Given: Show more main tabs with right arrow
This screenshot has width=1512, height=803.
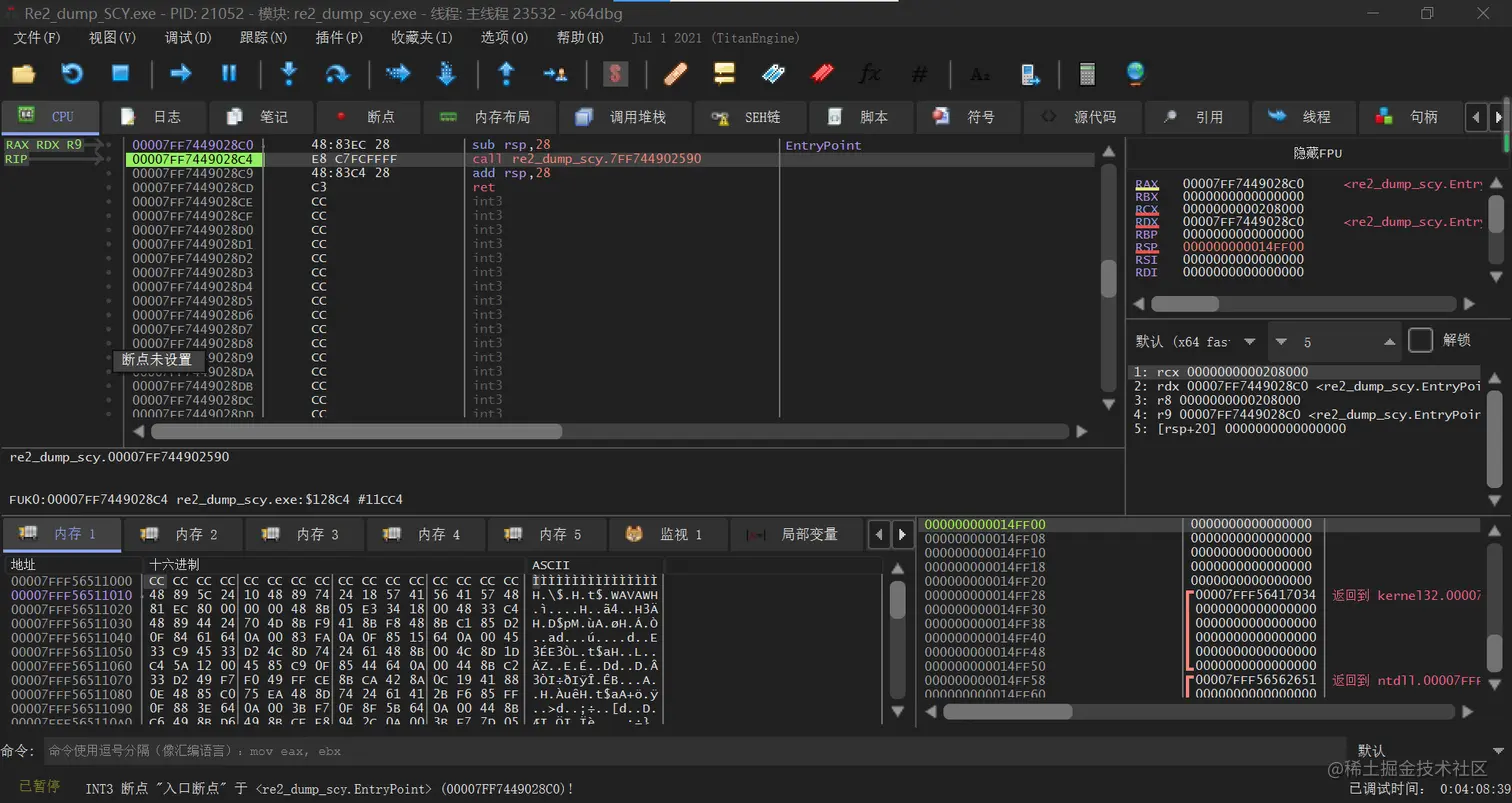Looking at the screenshot, I should (1498, 117).
